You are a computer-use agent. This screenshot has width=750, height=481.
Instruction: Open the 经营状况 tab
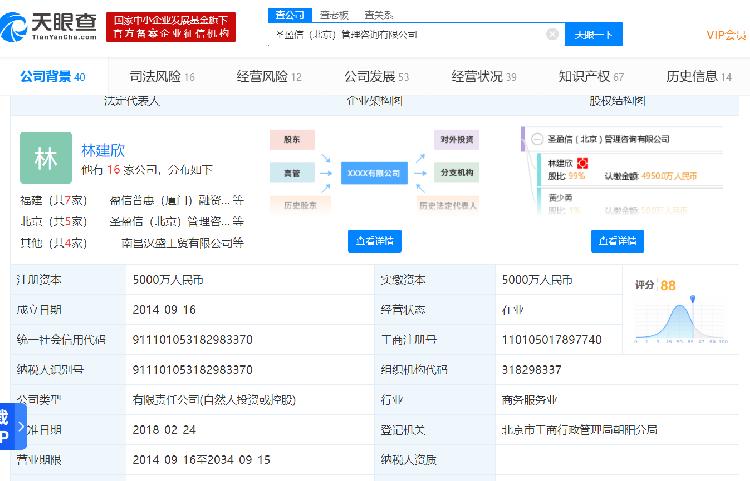484,77
